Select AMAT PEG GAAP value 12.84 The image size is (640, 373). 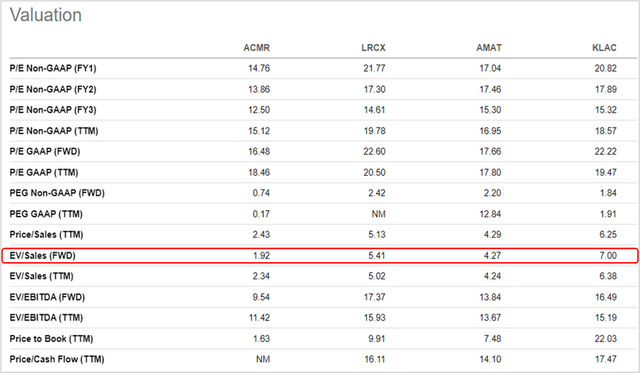(x=490, y=214)
